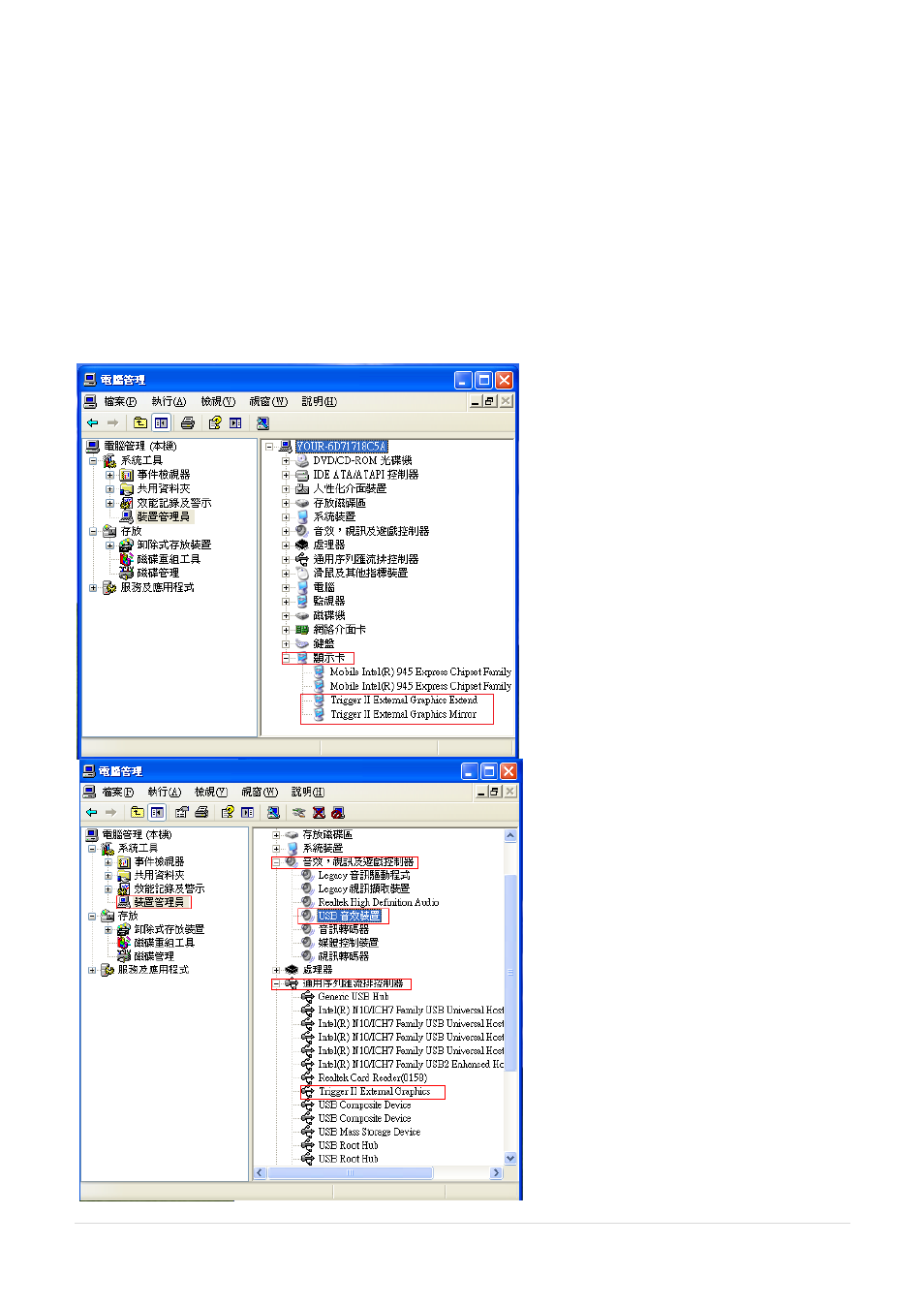Viewport: 924px width, 1308px height.
Task: Select 網路介面卡 in upper window
Action: click(x=339, y=629)
